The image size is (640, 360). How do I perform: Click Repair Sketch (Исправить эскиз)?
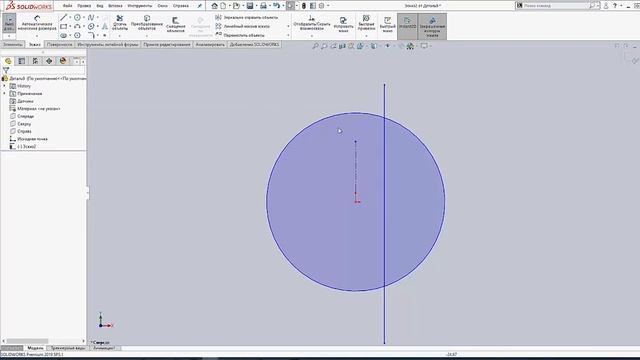coord(343,24)
